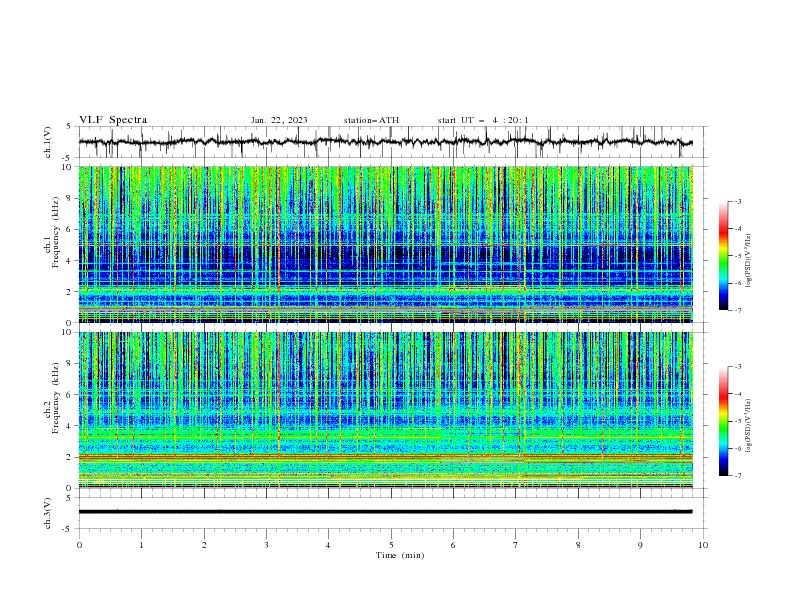Click the "6" tick on the time axis
Viewport: 792px width, 612px height.
(x=453, y=545)
